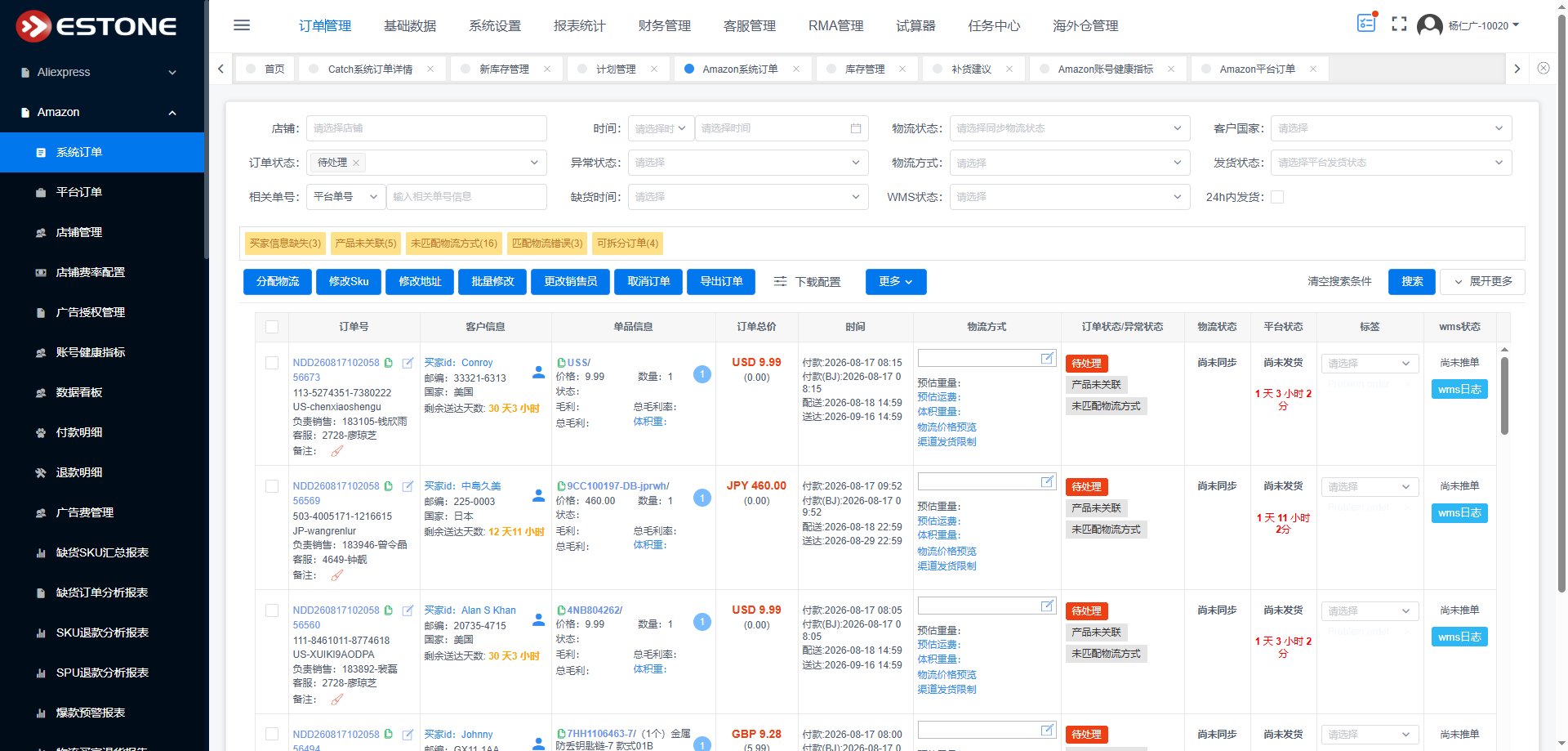This screenshot has width=1568, height=751.
Task: Expand the 缺货时间 dropdown
Action: tap(747, 197)
